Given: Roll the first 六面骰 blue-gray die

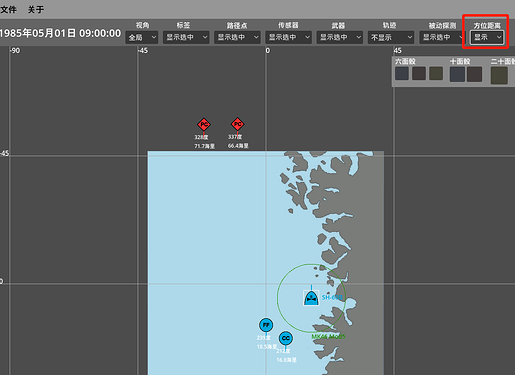Looking at the screenshot, I should (x=402, y=73).
